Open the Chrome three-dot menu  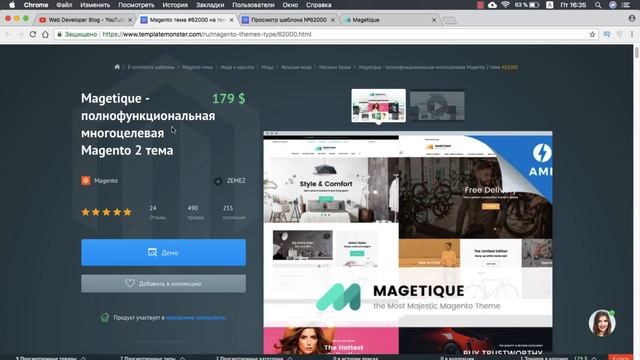[x=632, y=34]
